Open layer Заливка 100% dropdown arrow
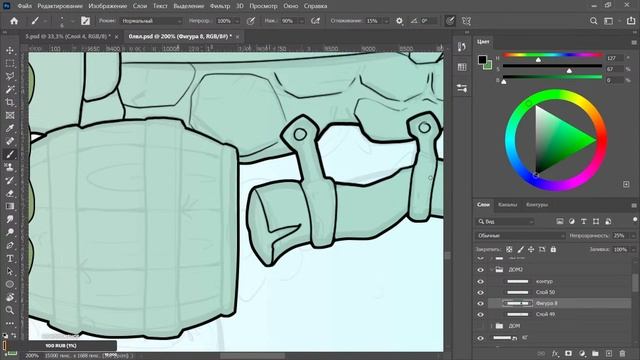The image size is (640, 360). (x=633, y=249)
